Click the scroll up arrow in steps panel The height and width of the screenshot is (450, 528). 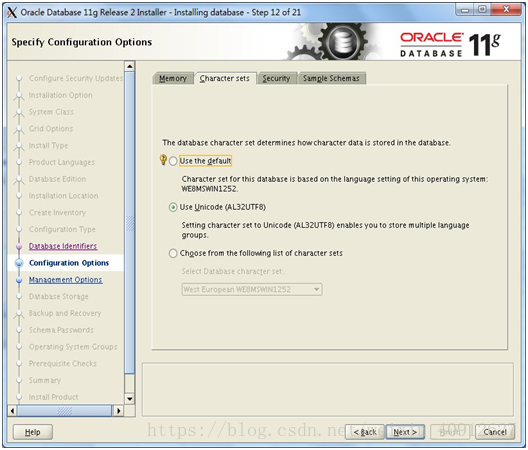pos(130,66)
